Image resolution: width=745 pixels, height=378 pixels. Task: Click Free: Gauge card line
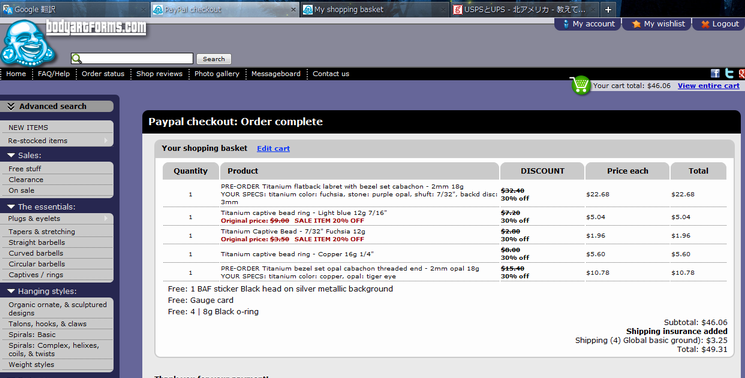(200, 300)
